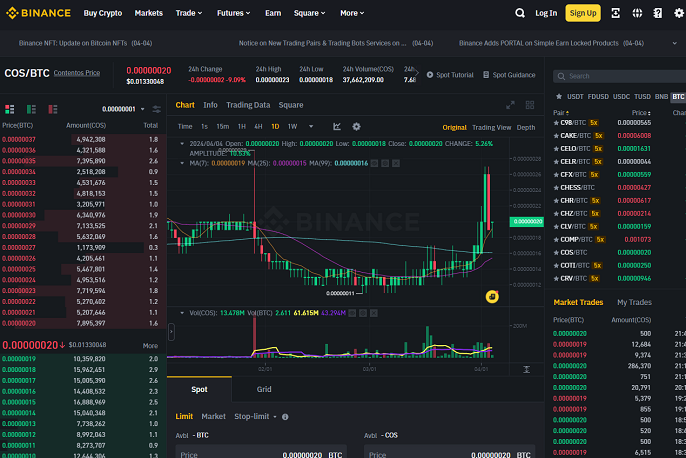Sort the pair list by Price column

click(641, 113)
